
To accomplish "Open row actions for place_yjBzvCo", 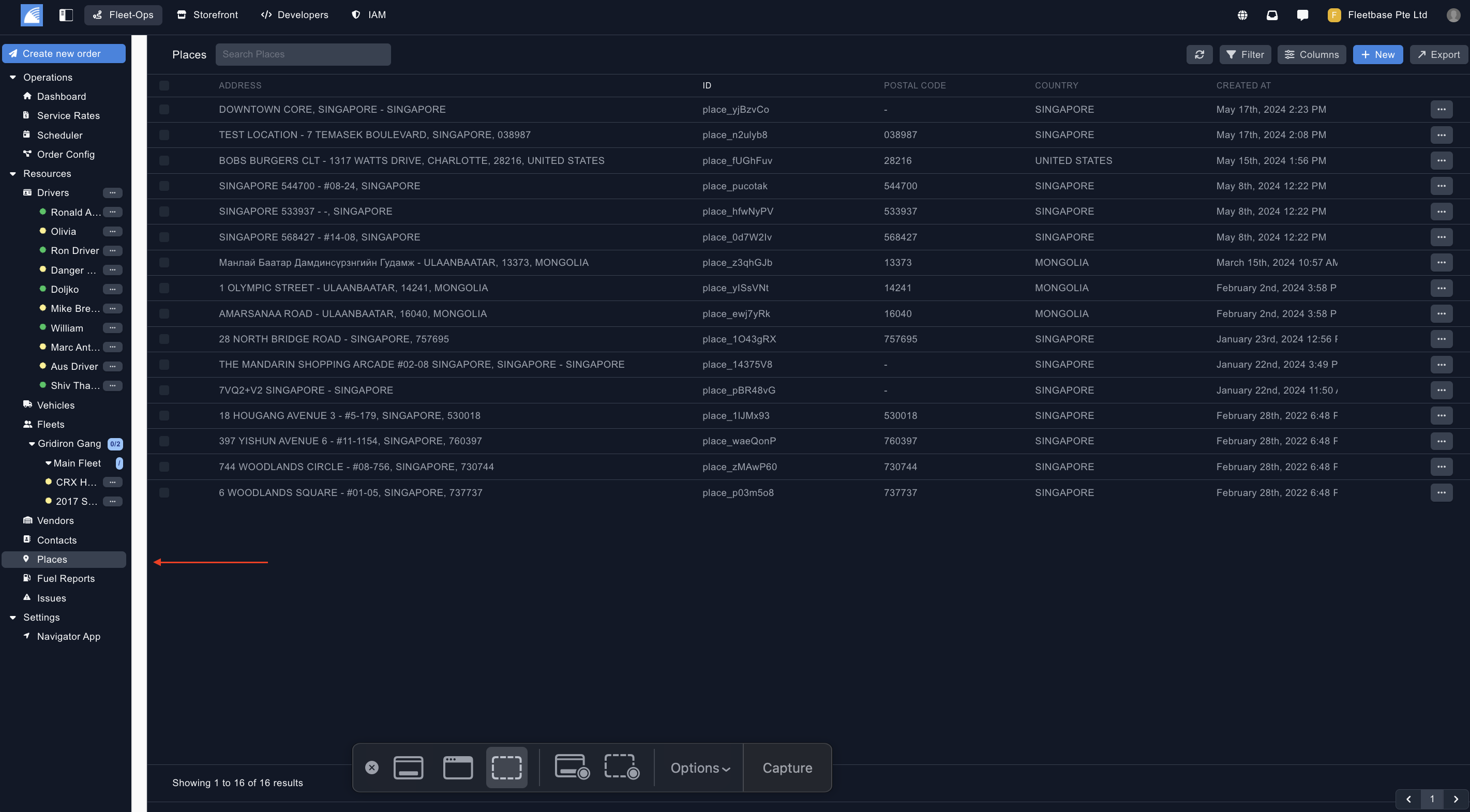I will pos(1441,110).
